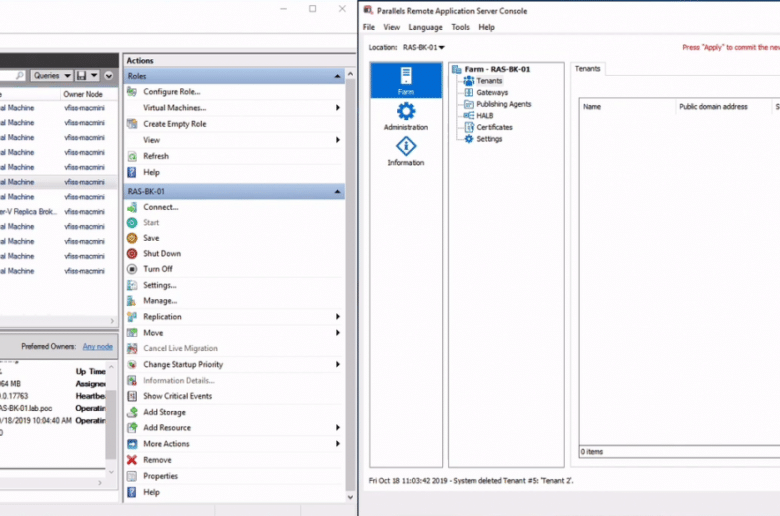This screenshot has height=516, width=780.
Task: Click the red Remove X icon
Action: (x=132, y=460)
